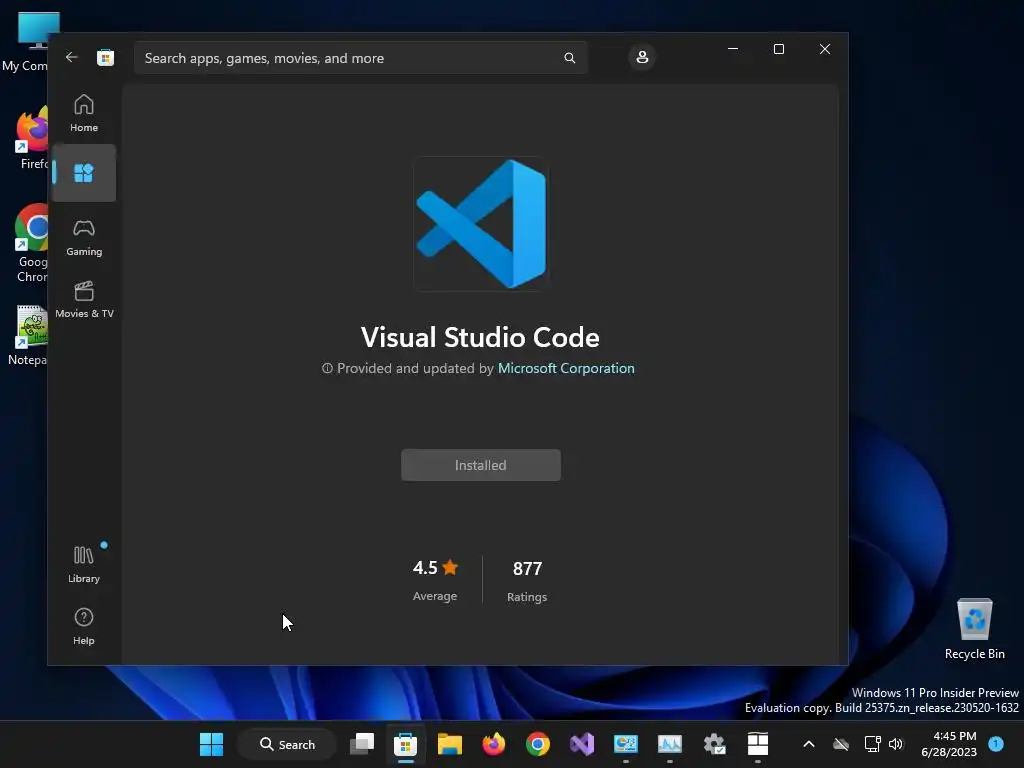The height and width of the screenshot is (768, 1024).
Task: Go to Home in Store sidebar
Action: pyautogui.click(x=84, y=113)
